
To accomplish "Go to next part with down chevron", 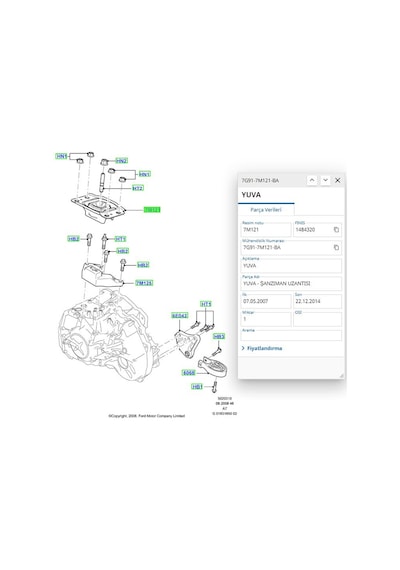I will [x=325, y=180].
